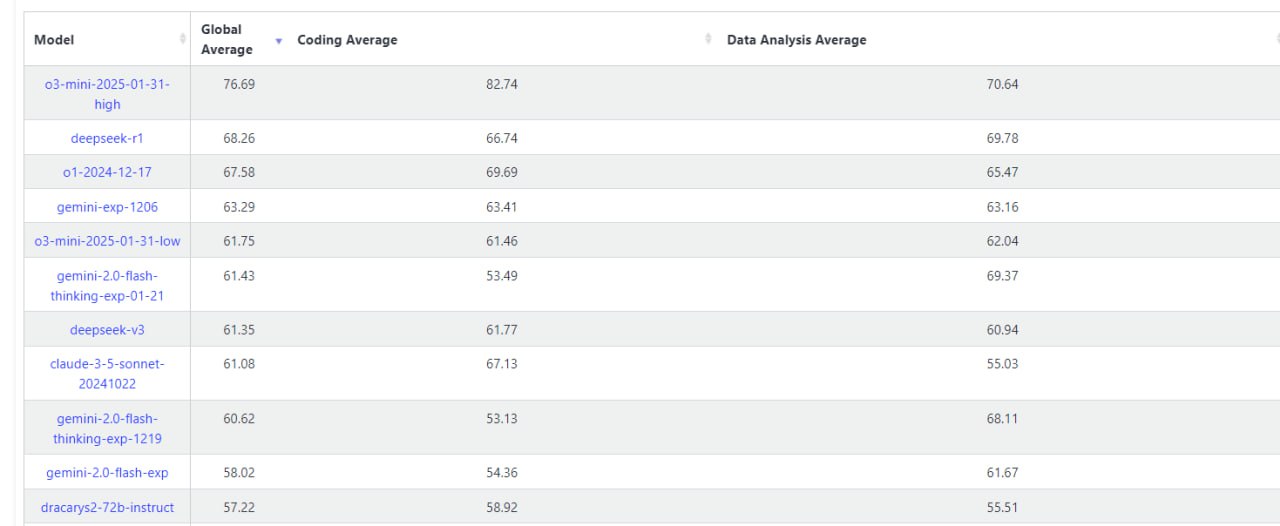Select data analysis value 63.16
Viewport: 1280px width, 526px height.
[1002, 207]
